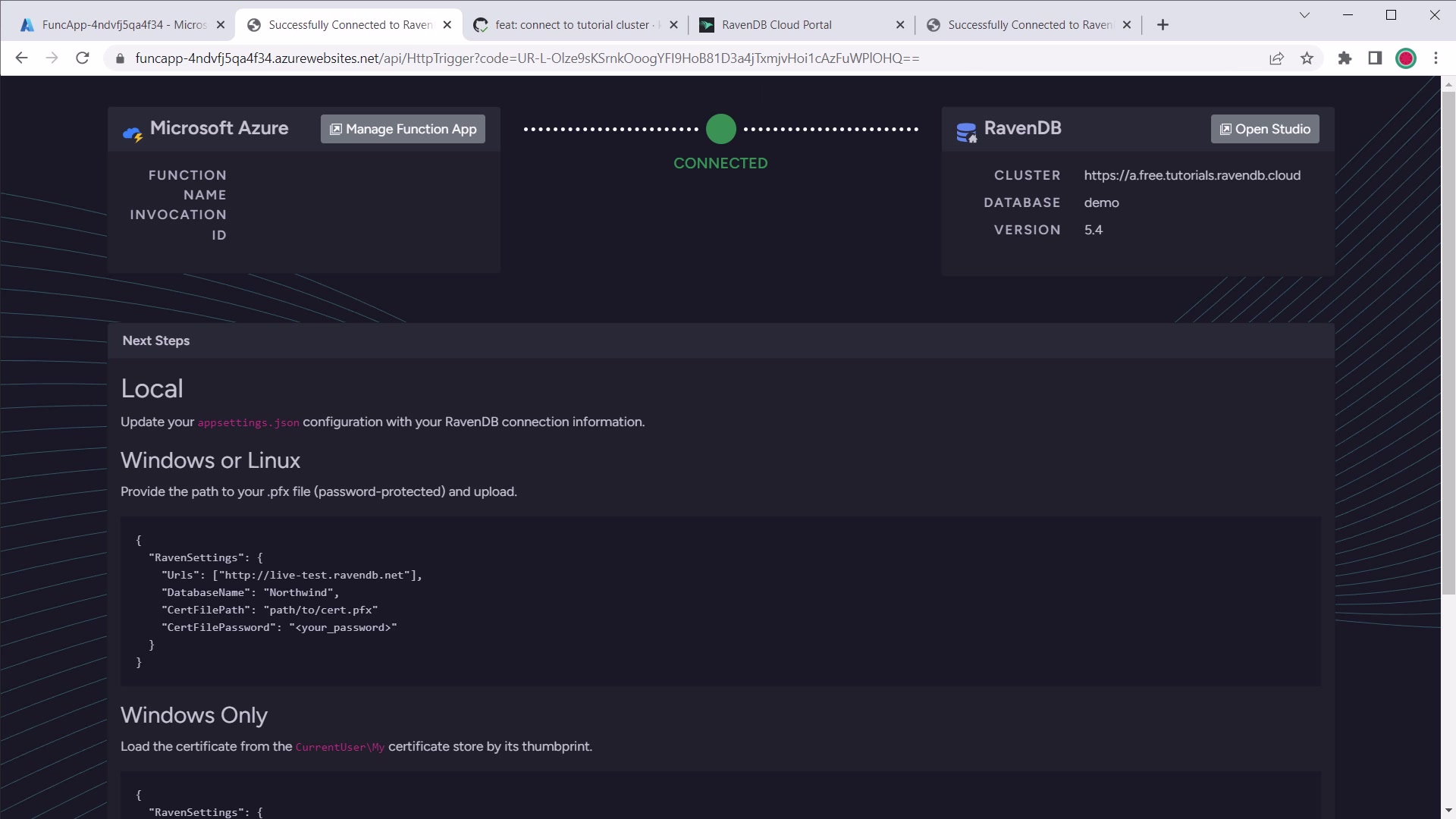Click the version value 5.4
Viewport: 1456px width, 819px height.
(1093, 230)
